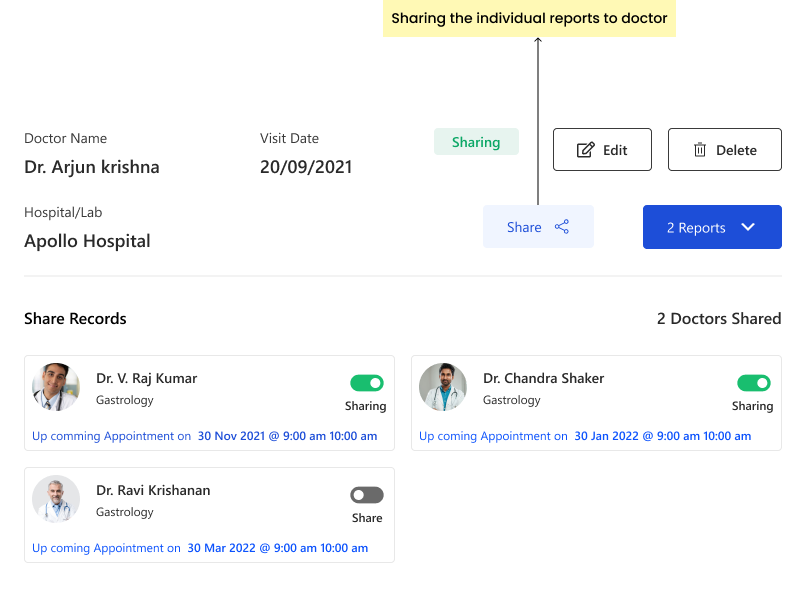Click Gastrology under Dr. Chandra Shaker
The image size is (806, 601).
coord(512,400)
